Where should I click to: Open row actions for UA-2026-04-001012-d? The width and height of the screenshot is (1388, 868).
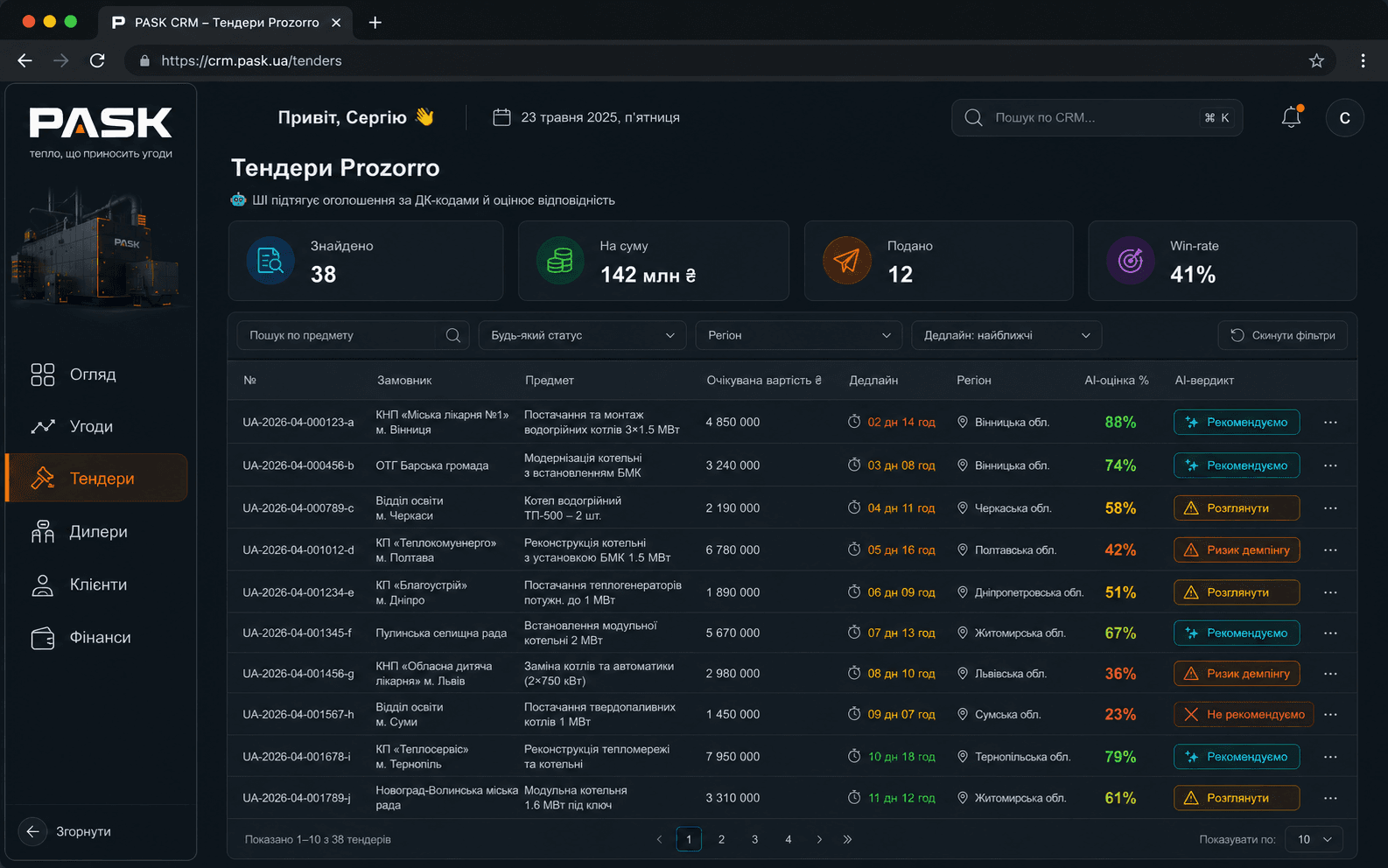point(1330,550)
